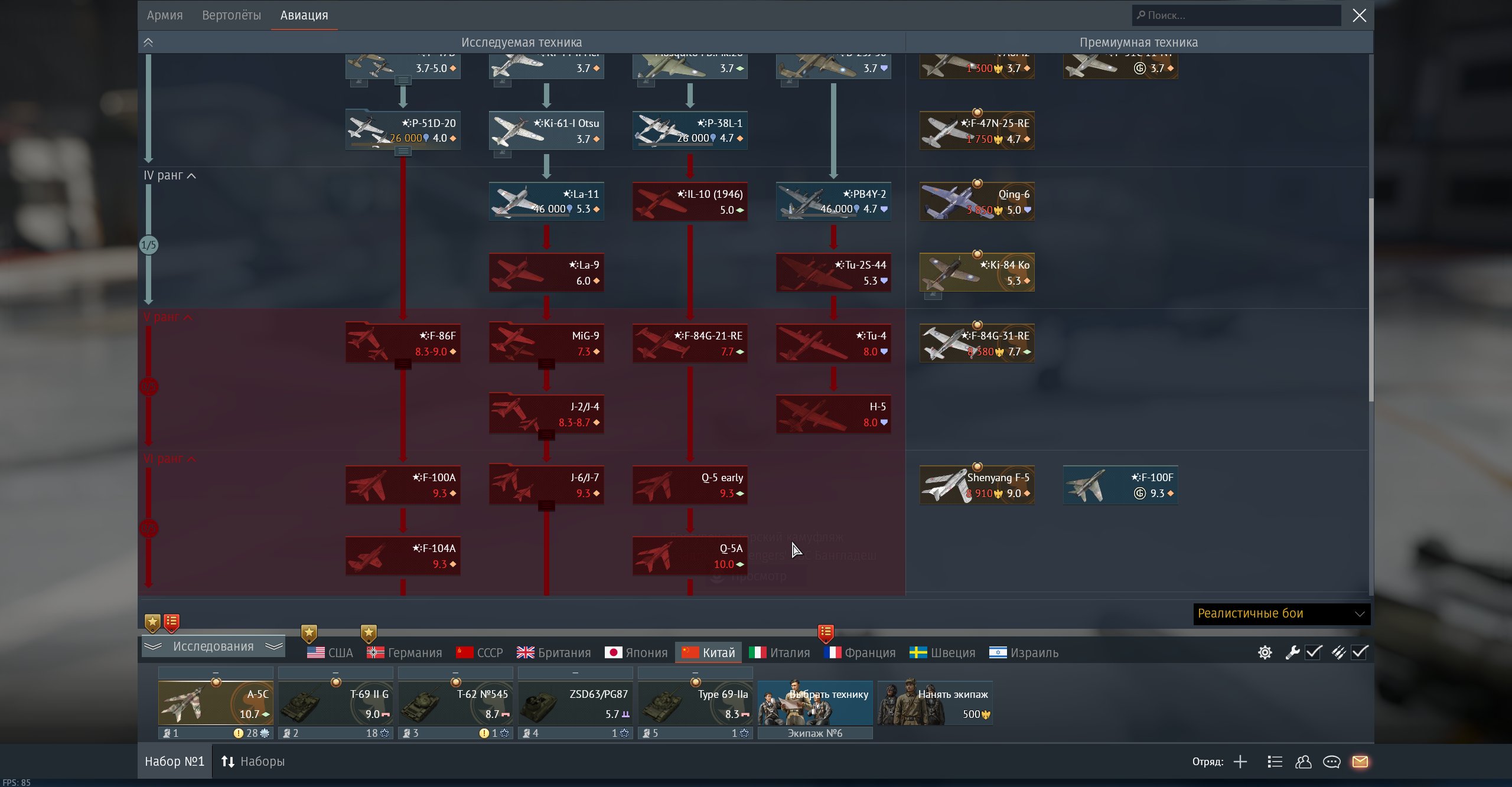This screenshot has width=1512, height=787.
Task: Click Выбрать технику for crew six
Action: tap(815, 703)
